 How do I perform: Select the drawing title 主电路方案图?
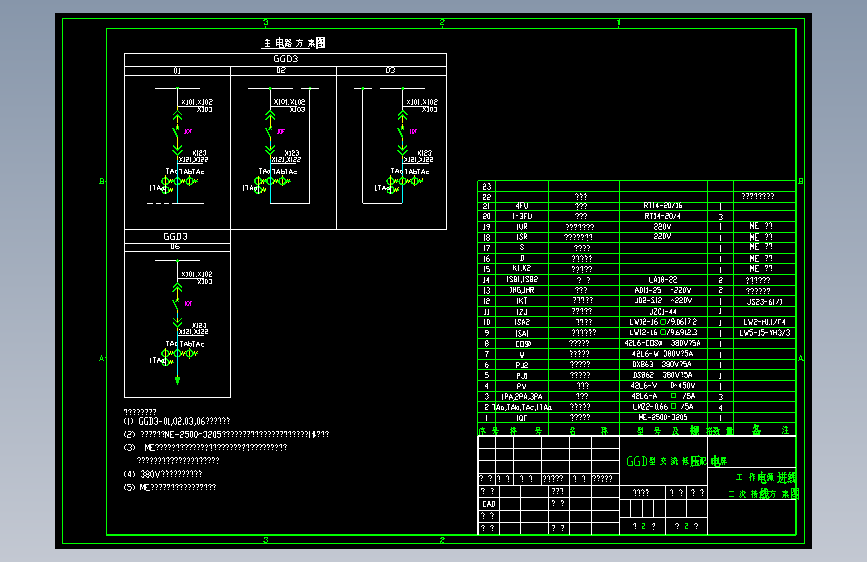coord(294,43)
